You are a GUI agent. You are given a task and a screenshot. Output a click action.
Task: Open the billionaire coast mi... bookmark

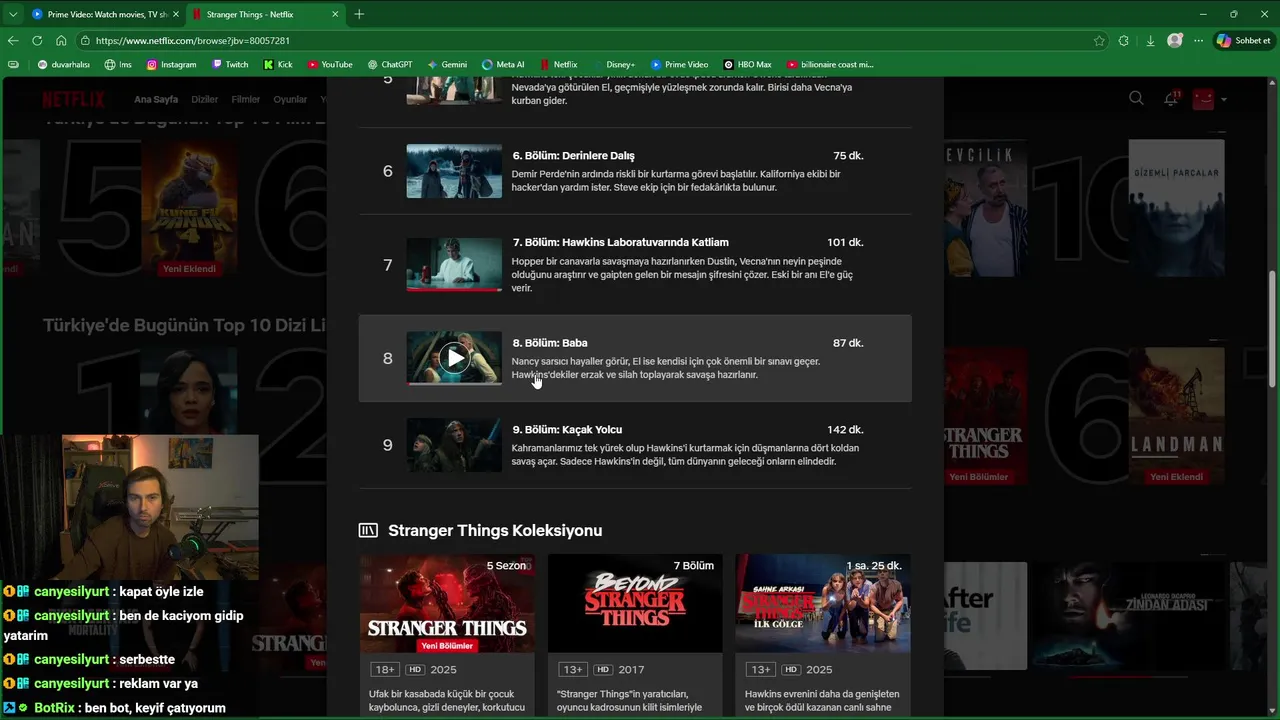coord(830,64)
